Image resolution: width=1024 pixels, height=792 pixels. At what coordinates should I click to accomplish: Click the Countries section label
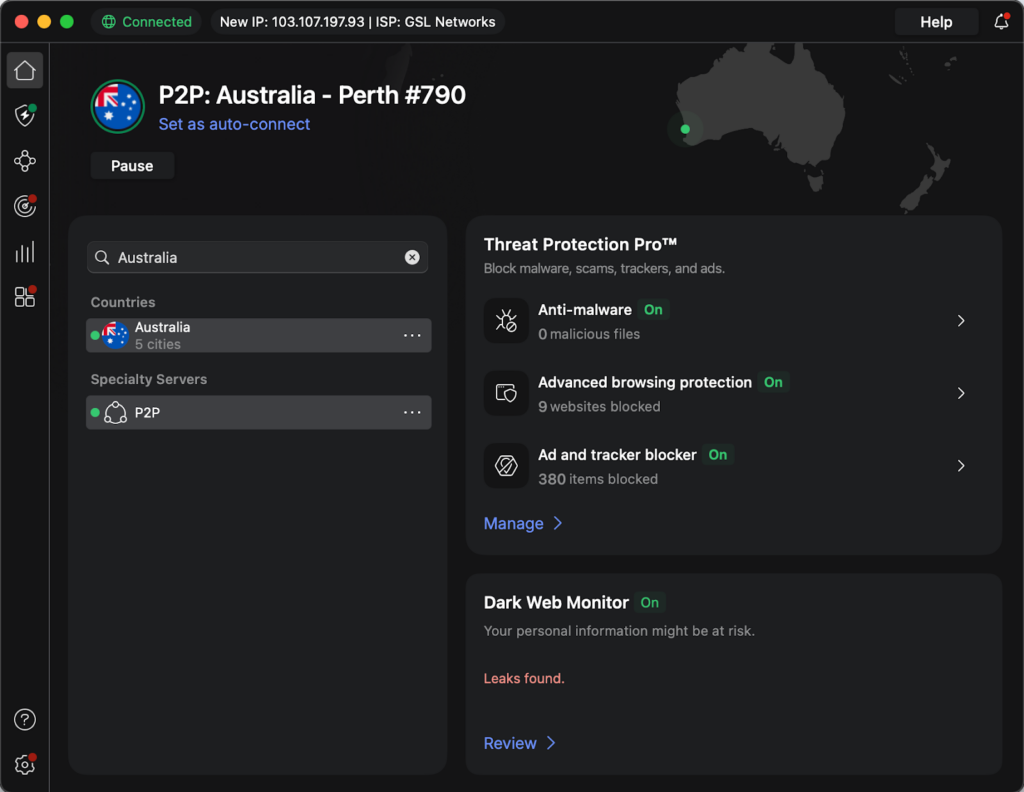[123, 302]
